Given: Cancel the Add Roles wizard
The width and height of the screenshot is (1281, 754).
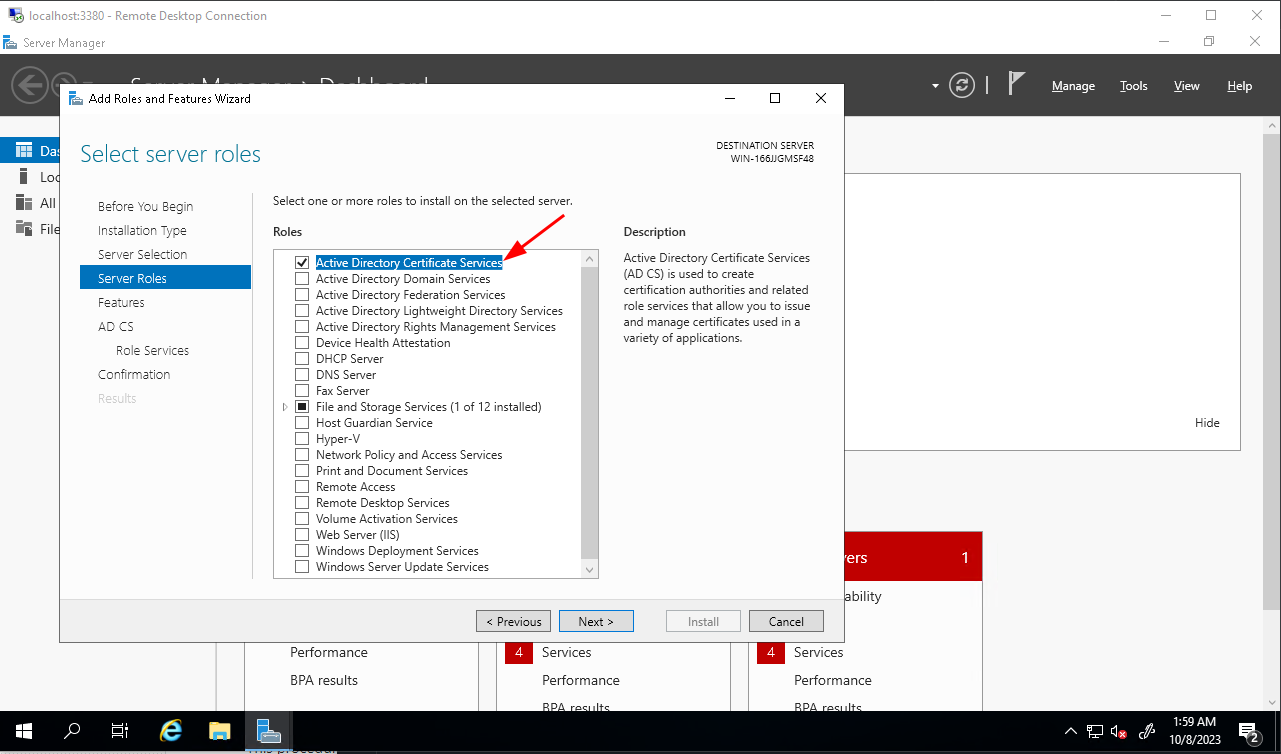Looking at the screenshot, I should (x=786, y=621).
